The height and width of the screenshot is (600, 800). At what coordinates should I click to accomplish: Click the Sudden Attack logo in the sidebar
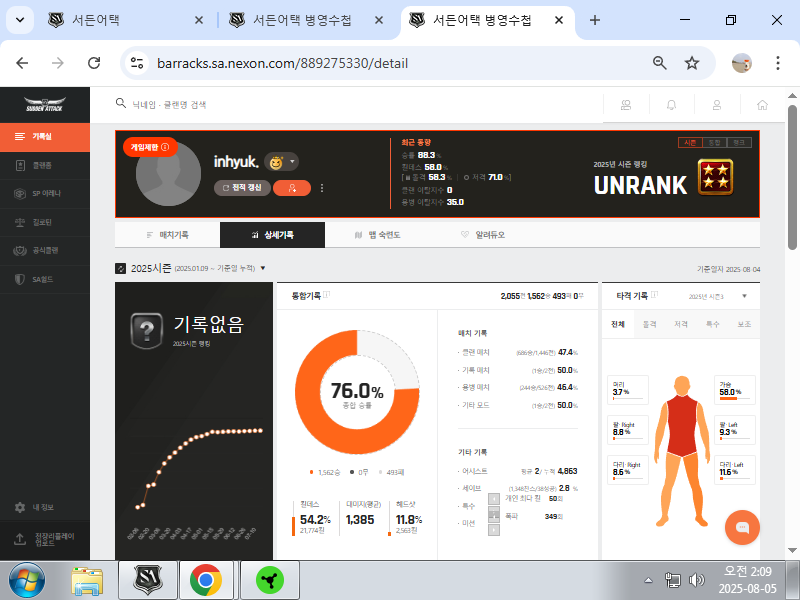pyautogui.click(x=45, y=104)
